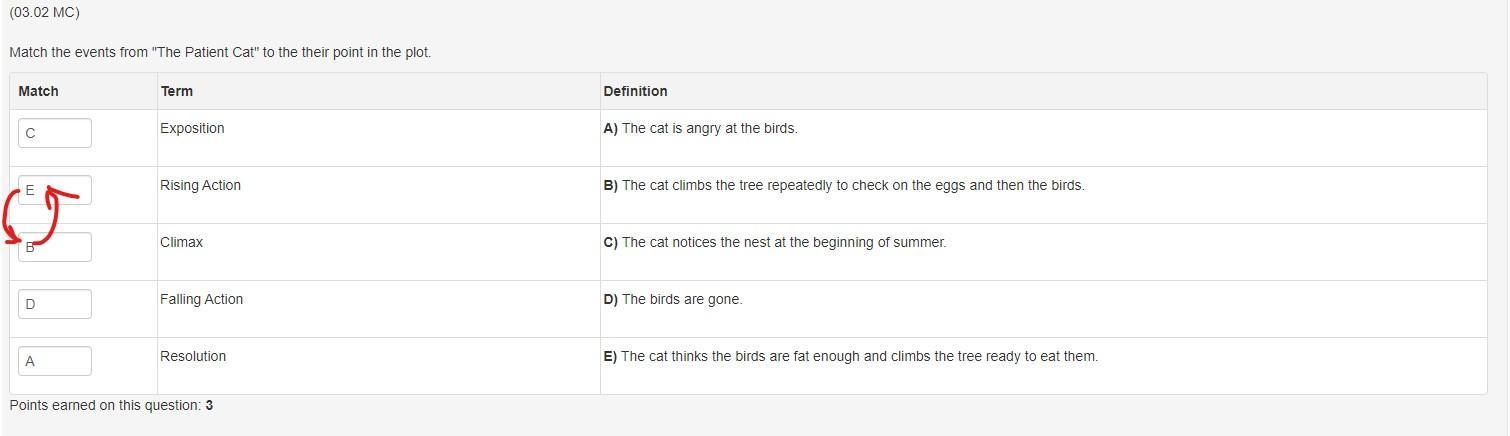Select the Rising Action term label
Screen dimensions: 1510x436
[200, 185]
